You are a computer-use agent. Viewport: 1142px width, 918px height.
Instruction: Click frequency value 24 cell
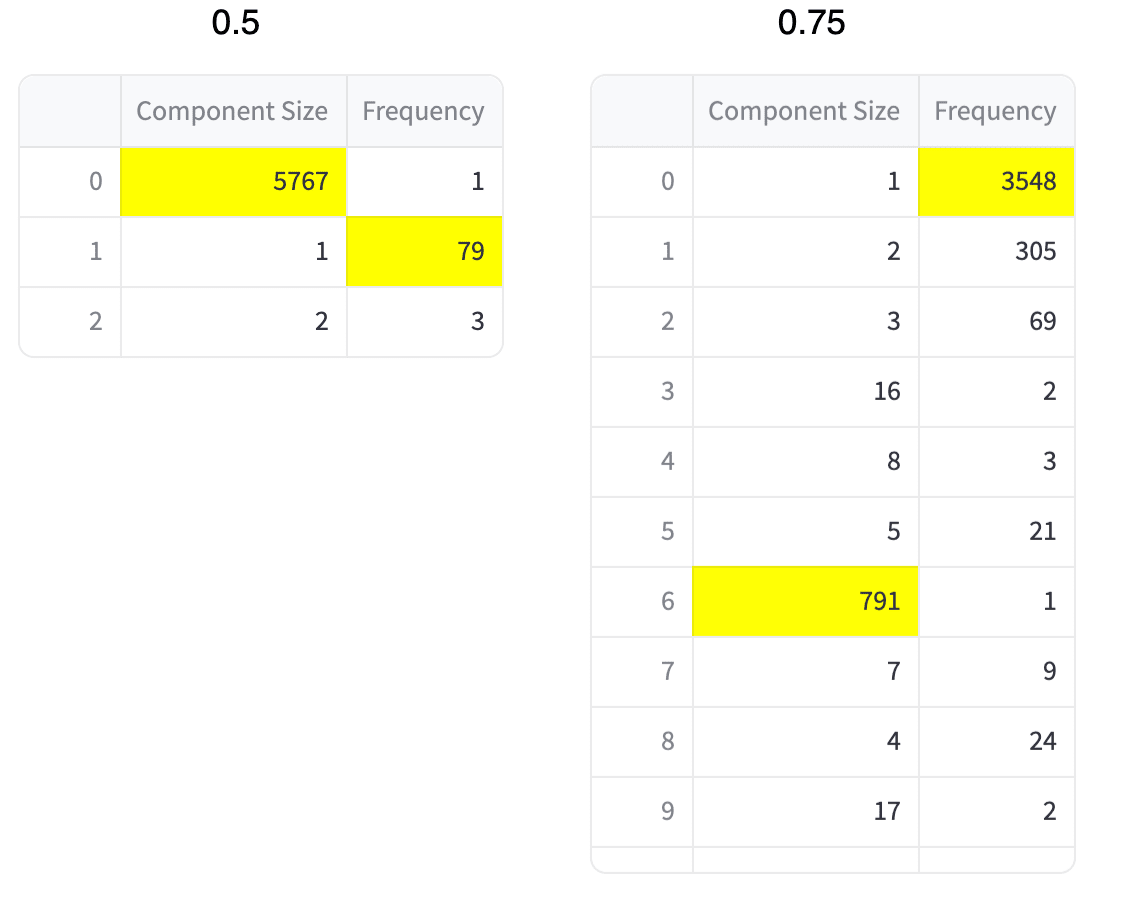pyautogui.click(x=996, y=741)
